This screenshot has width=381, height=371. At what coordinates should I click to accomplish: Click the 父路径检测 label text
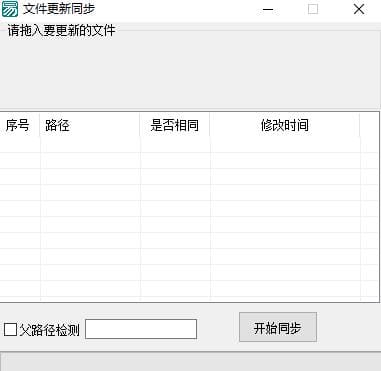click(49, 330)
